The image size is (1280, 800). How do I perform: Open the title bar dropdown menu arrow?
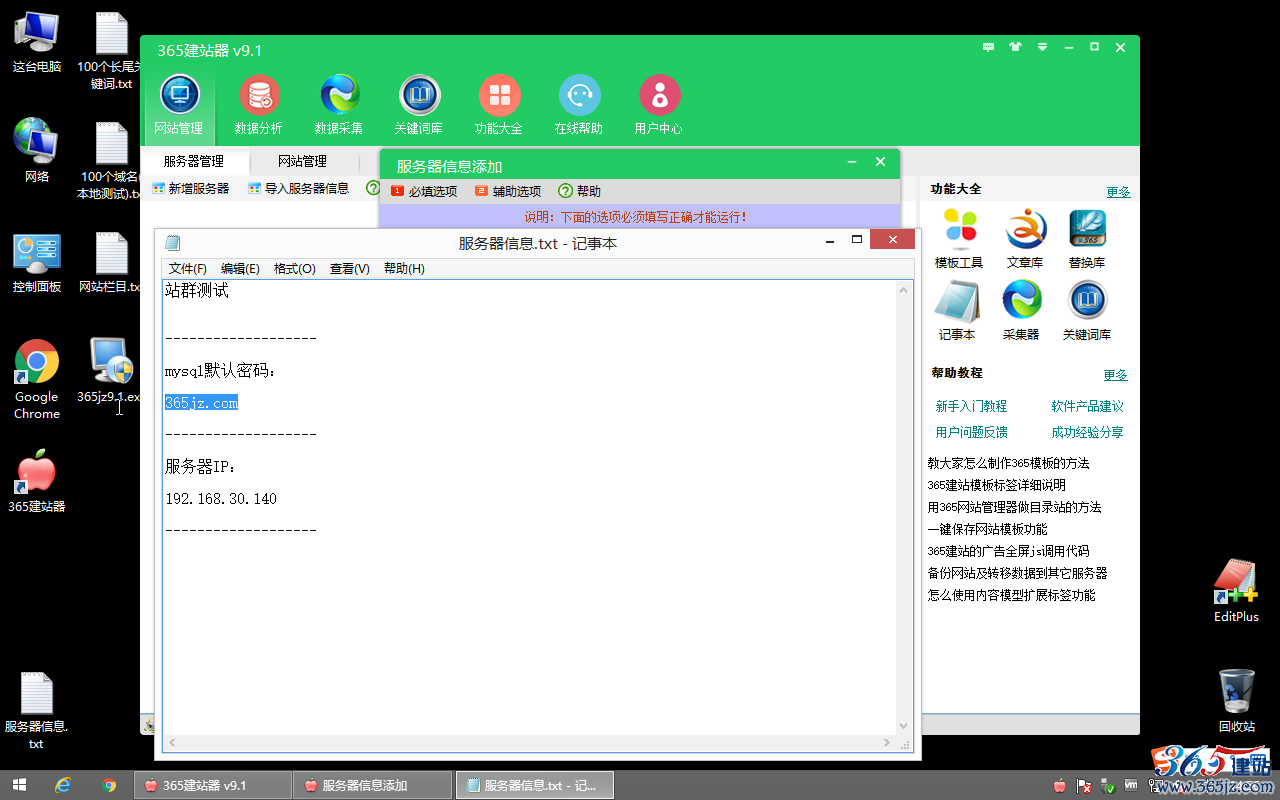1042,47
